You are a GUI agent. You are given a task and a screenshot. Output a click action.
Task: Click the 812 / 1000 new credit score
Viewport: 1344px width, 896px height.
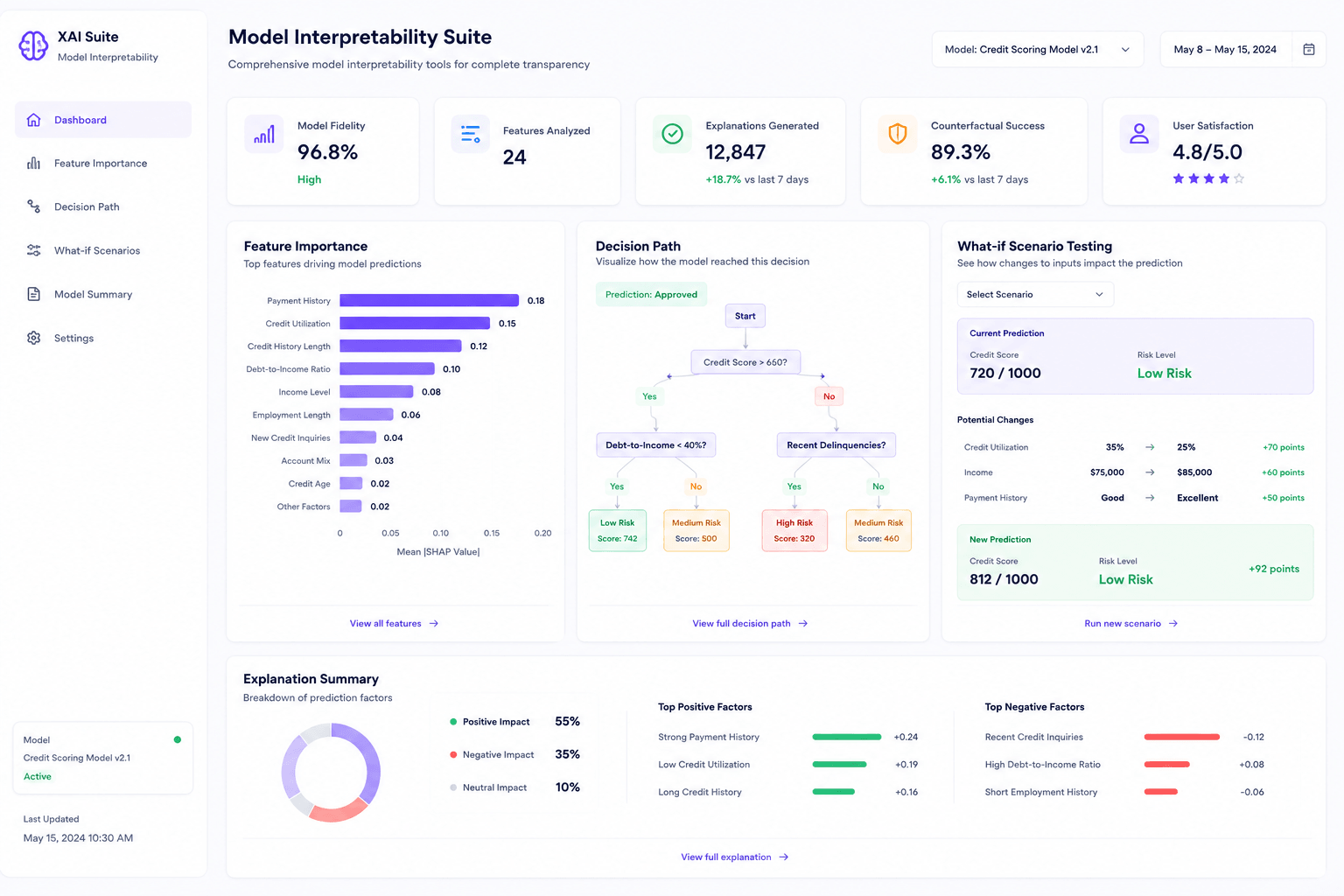point(1004,579)
